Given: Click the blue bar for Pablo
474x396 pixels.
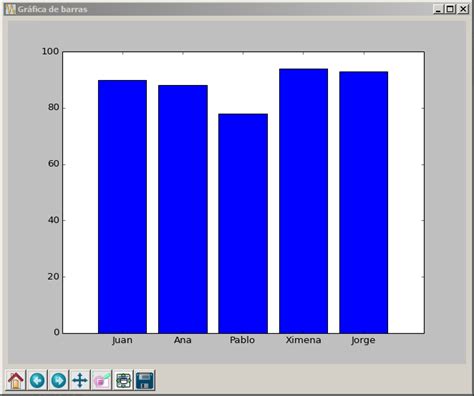Looking at the screenshot, I should click(243, 223).
